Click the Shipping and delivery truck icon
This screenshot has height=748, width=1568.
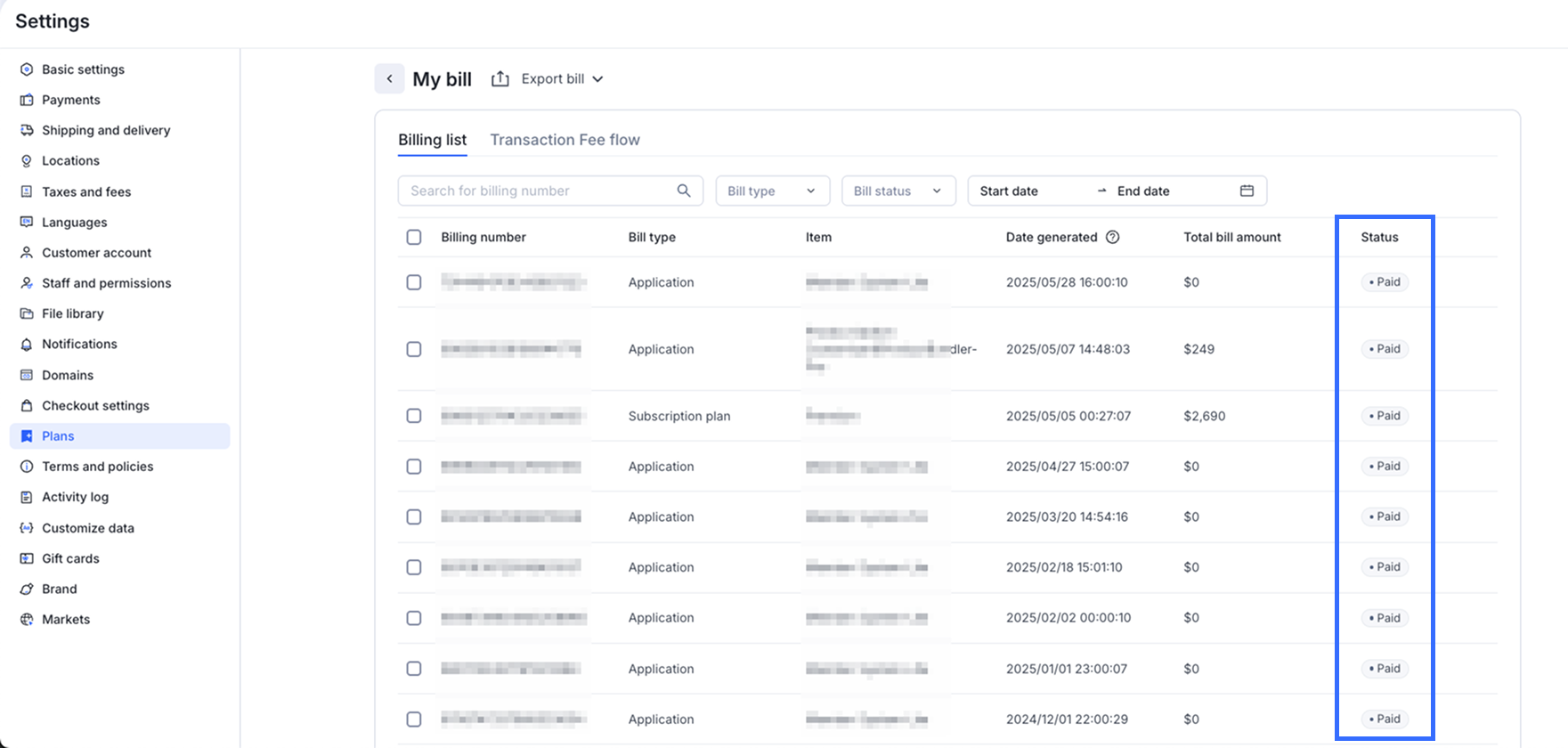(x=27, y=130)
